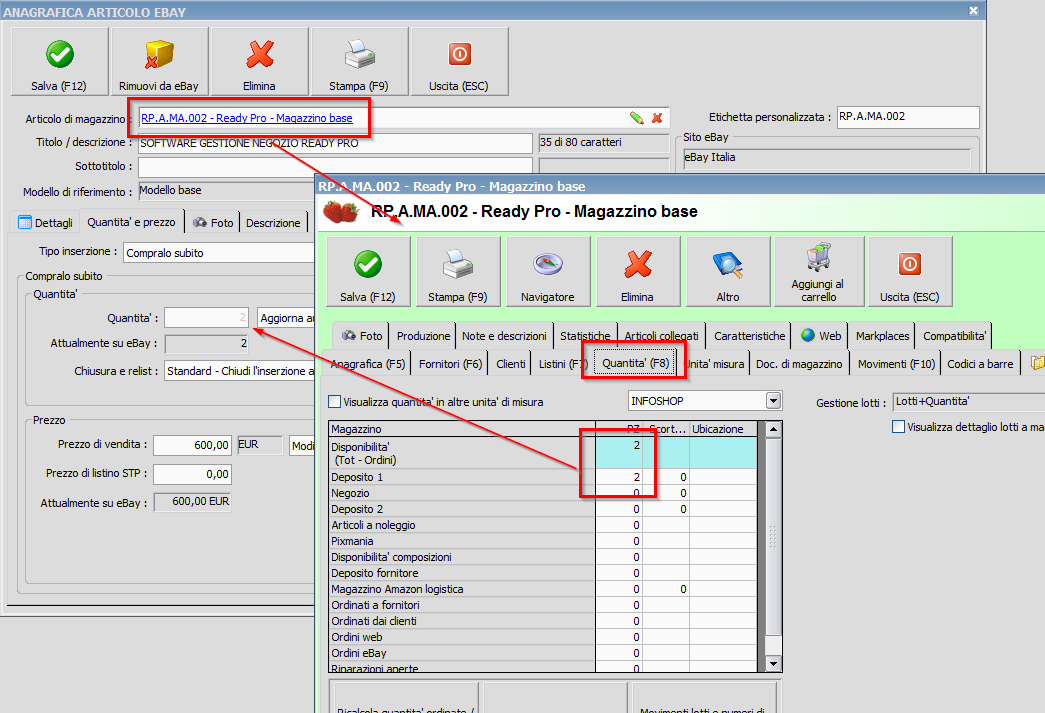Open the Clienti tab
1045x713 pixels.
[511, 364]
